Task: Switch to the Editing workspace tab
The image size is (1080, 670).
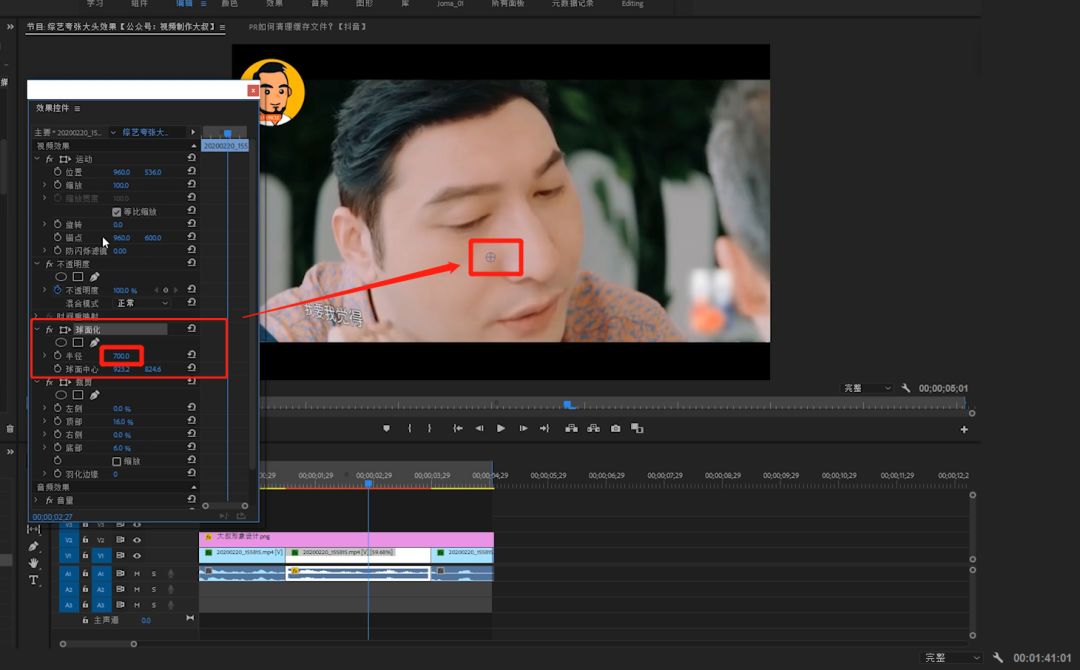Action: 632,3
